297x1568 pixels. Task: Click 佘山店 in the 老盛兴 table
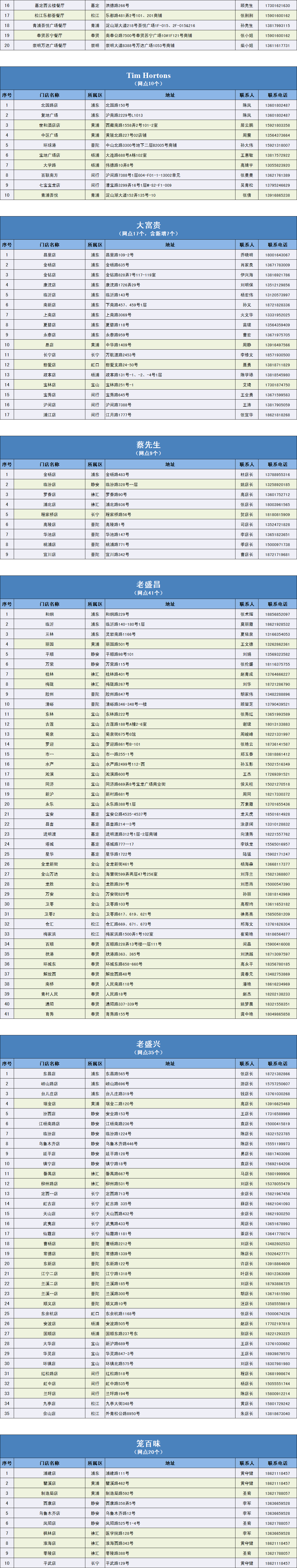[49, 1413]
